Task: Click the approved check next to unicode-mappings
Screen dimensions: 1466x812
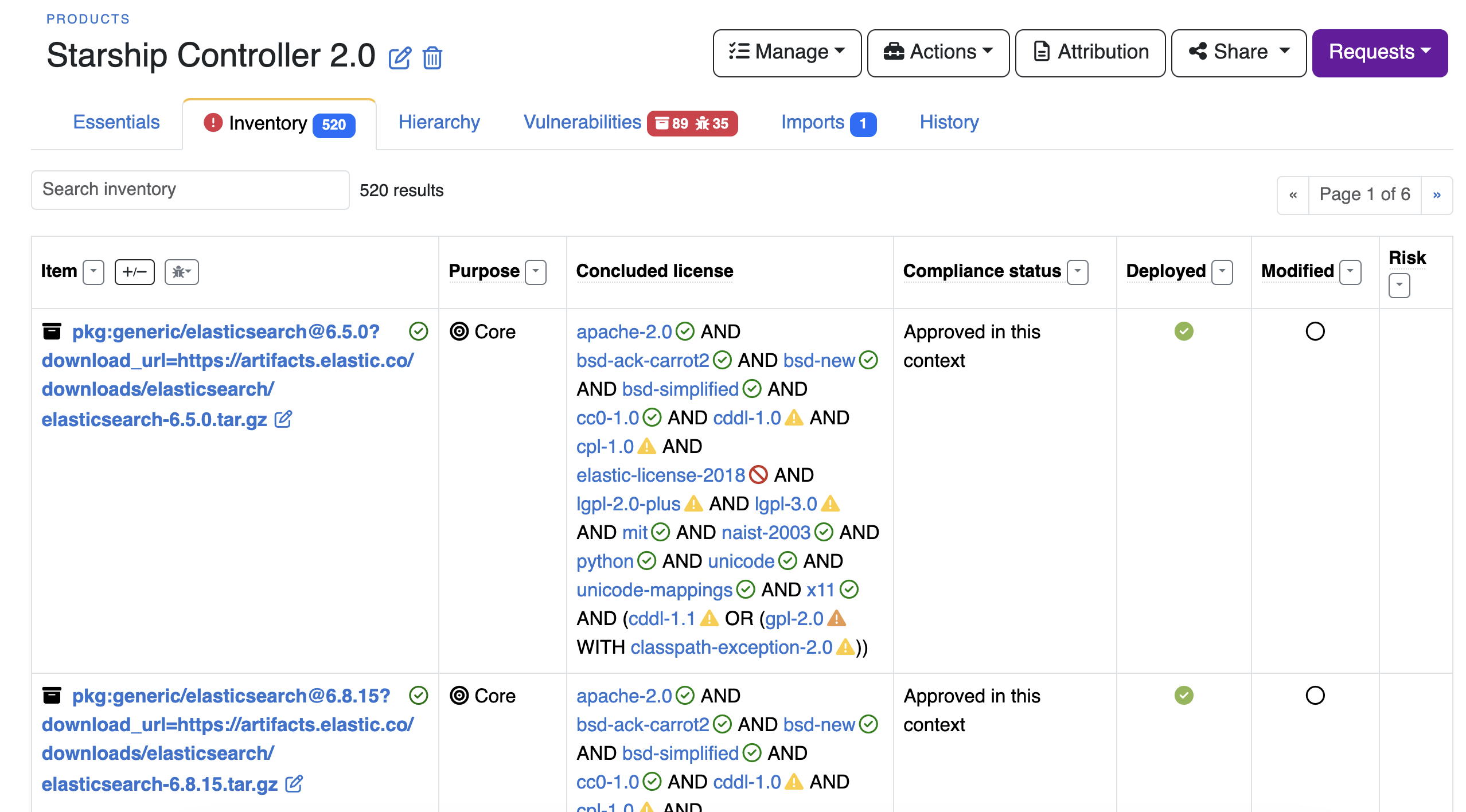Action: click(746, 589)
